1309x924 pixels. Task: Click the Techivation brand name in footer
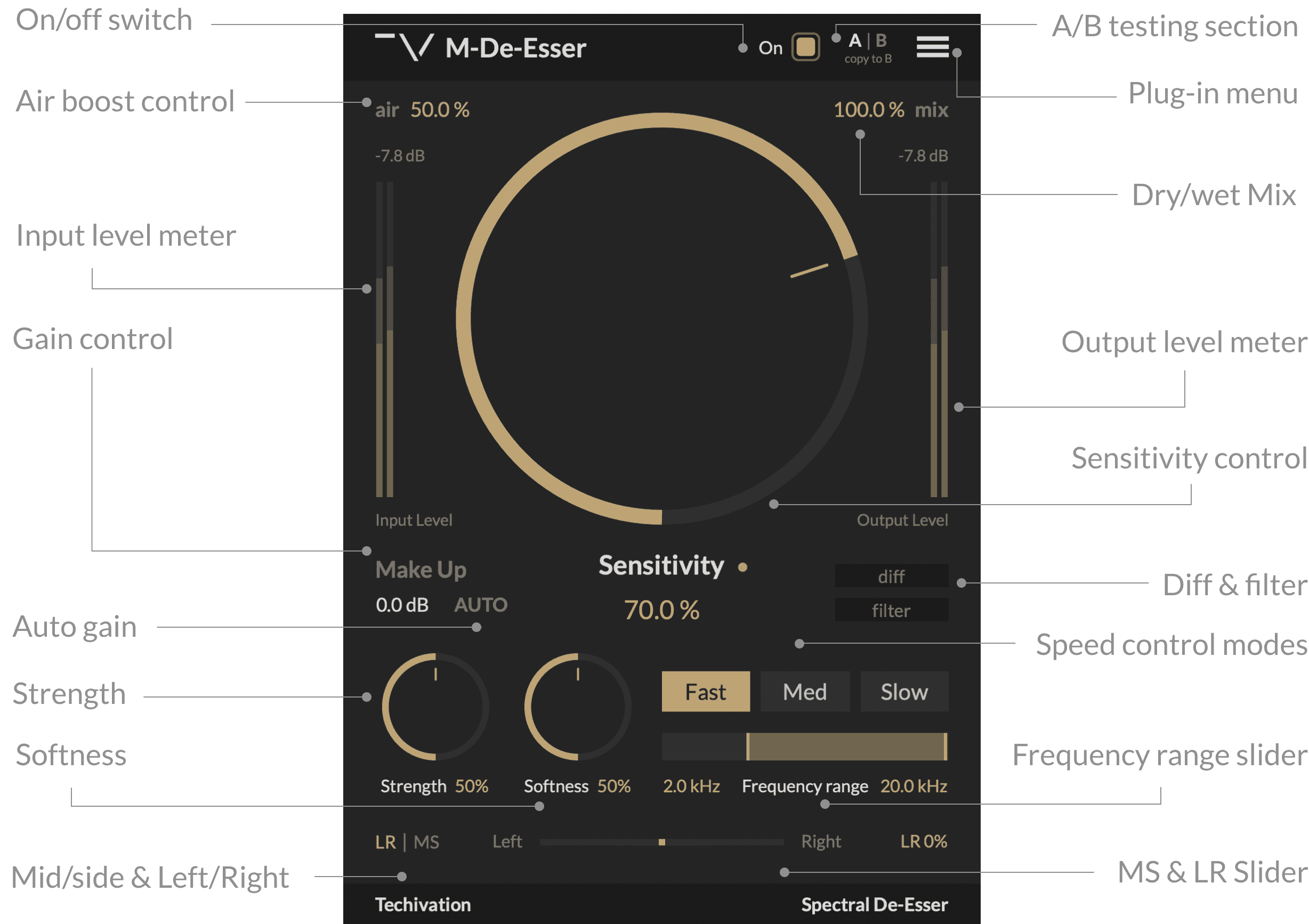423,905
